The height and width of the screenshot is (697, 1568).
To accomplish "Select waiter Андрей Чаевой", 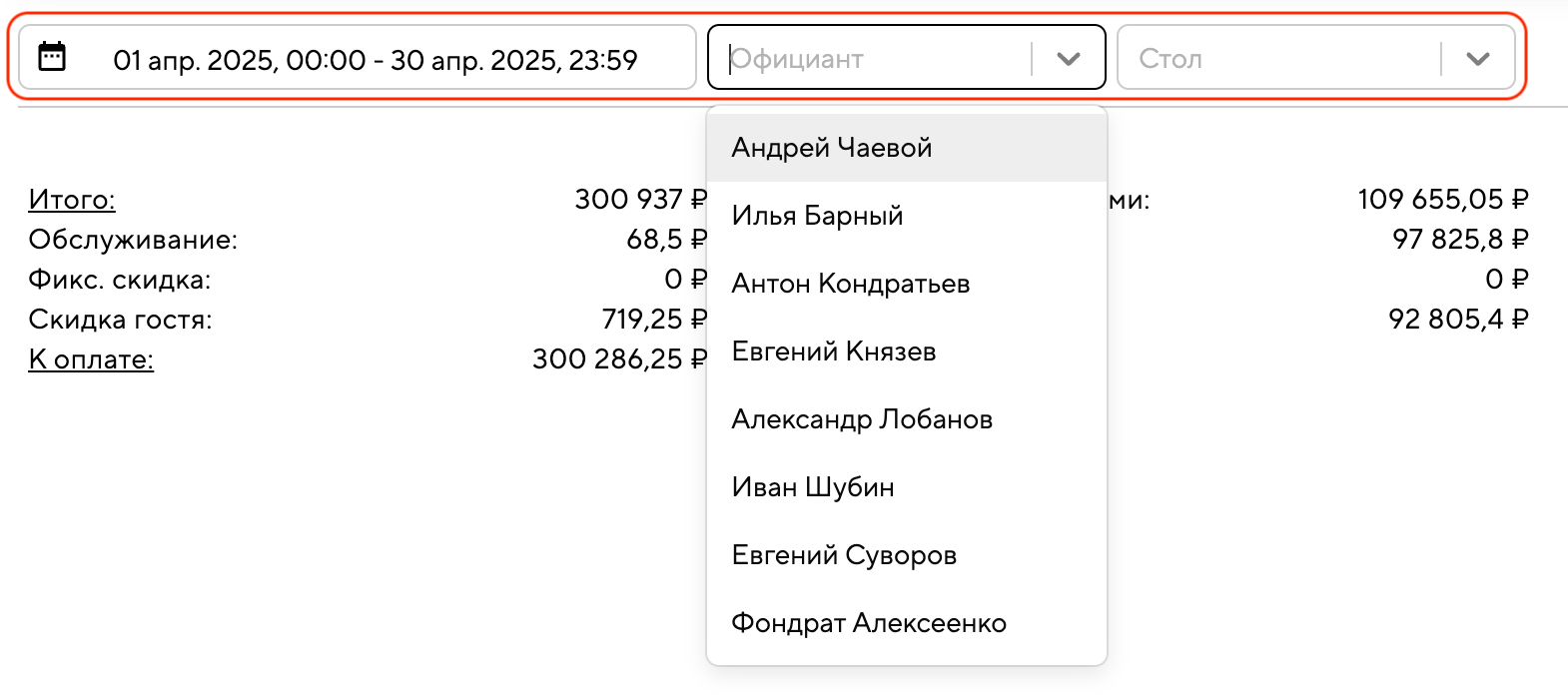I will 832,148.
